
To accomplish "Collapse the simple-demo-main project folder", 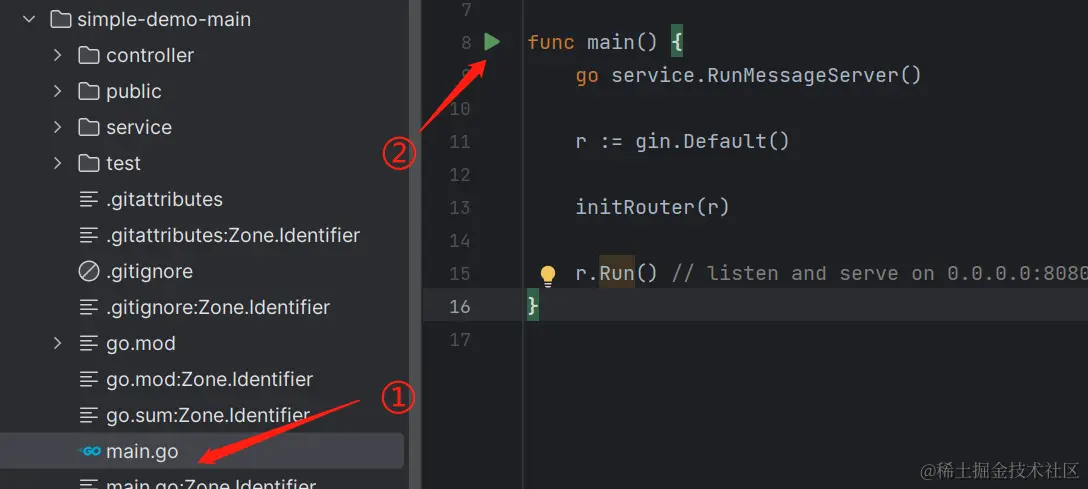I will click(28, 19).
